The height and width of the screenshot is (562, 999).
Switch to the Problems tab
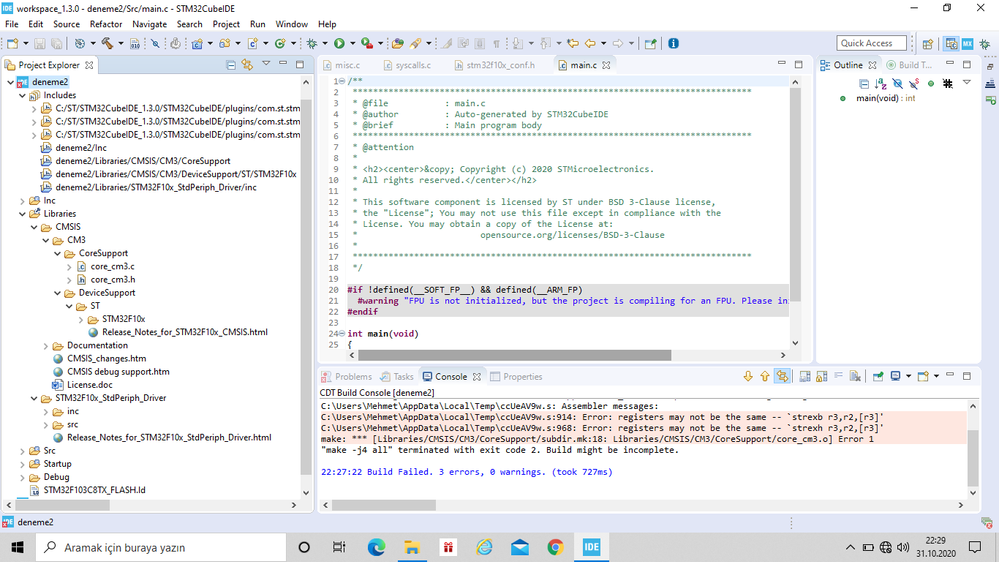(x=347, y=377)
